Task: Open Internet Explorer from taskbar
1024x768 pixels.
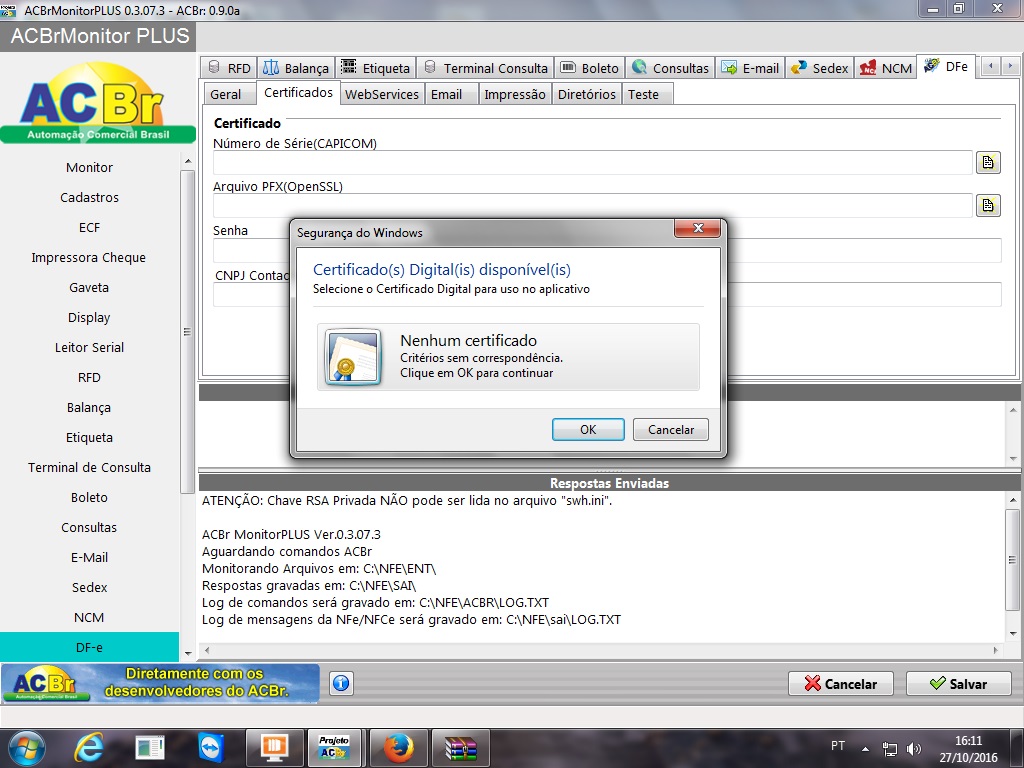Action: 88,748
